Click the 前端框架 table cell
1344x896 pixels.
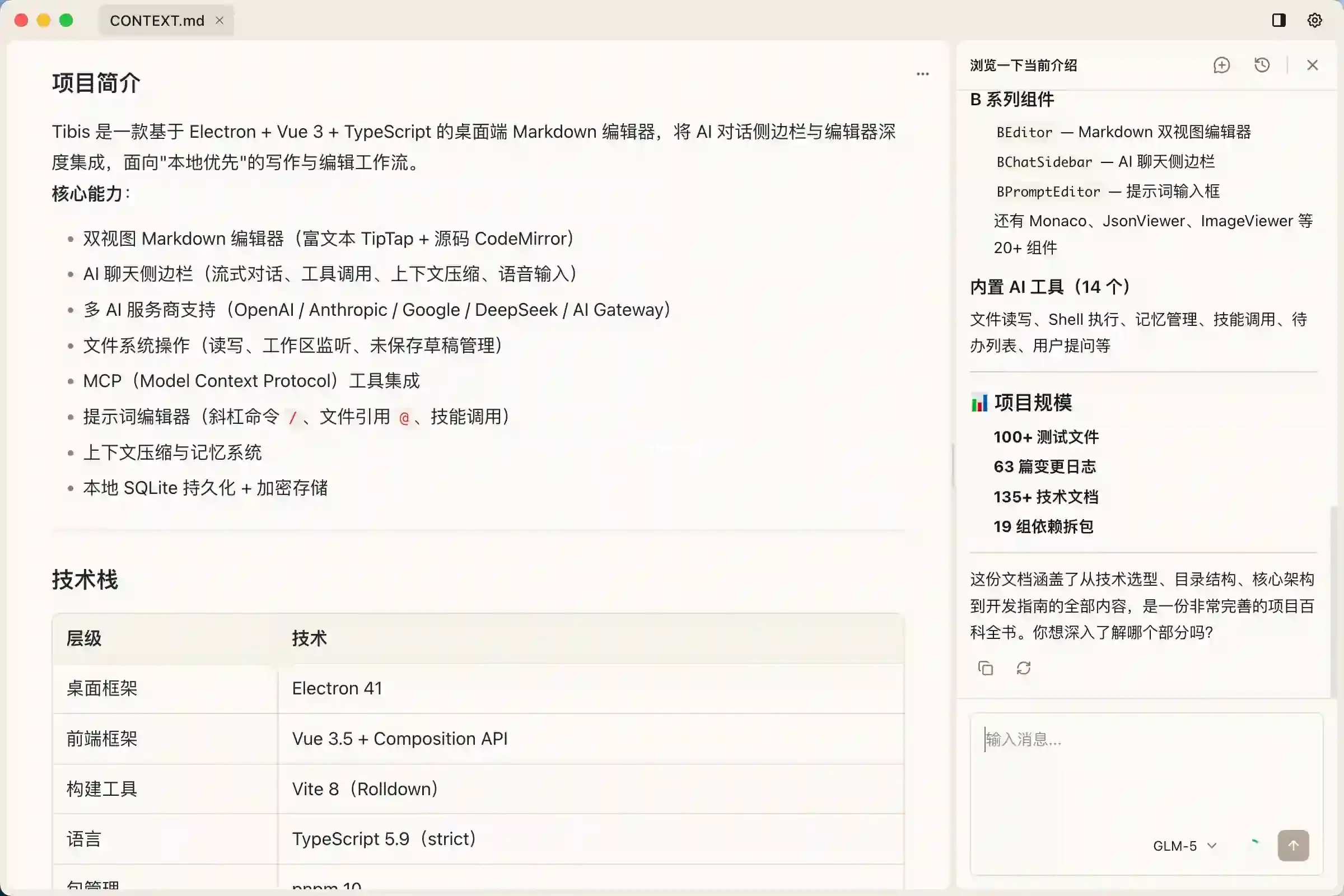point(165,739)
